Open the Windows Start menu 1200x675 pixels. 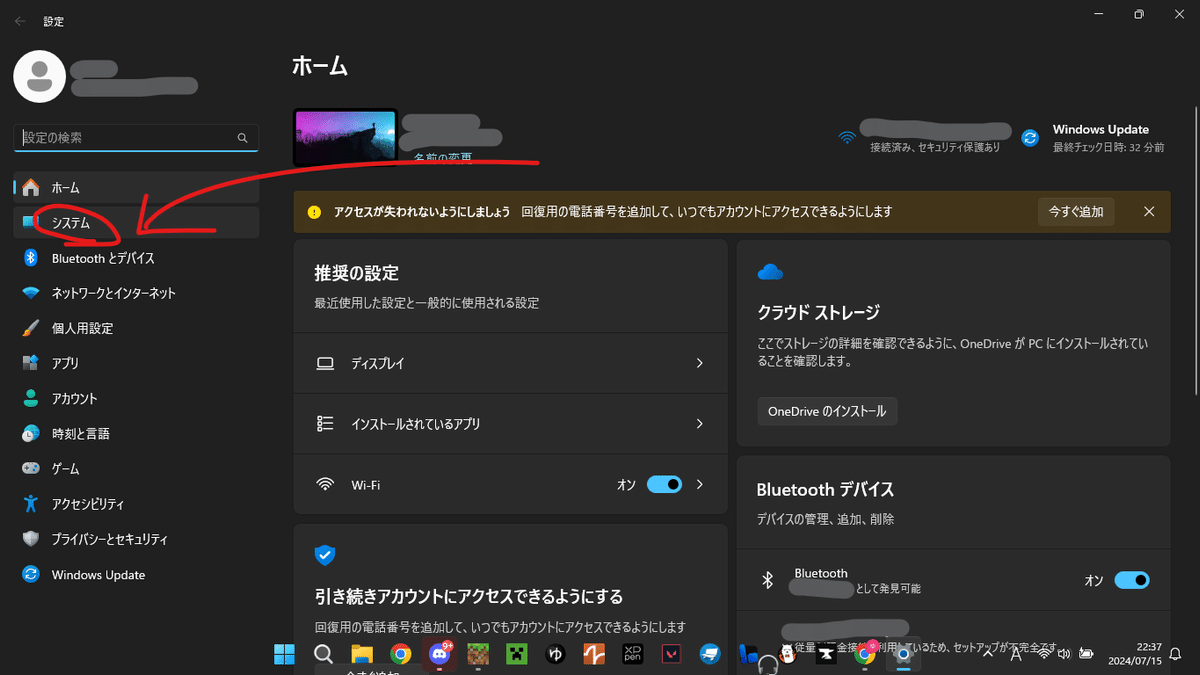[x=284, y=654]
